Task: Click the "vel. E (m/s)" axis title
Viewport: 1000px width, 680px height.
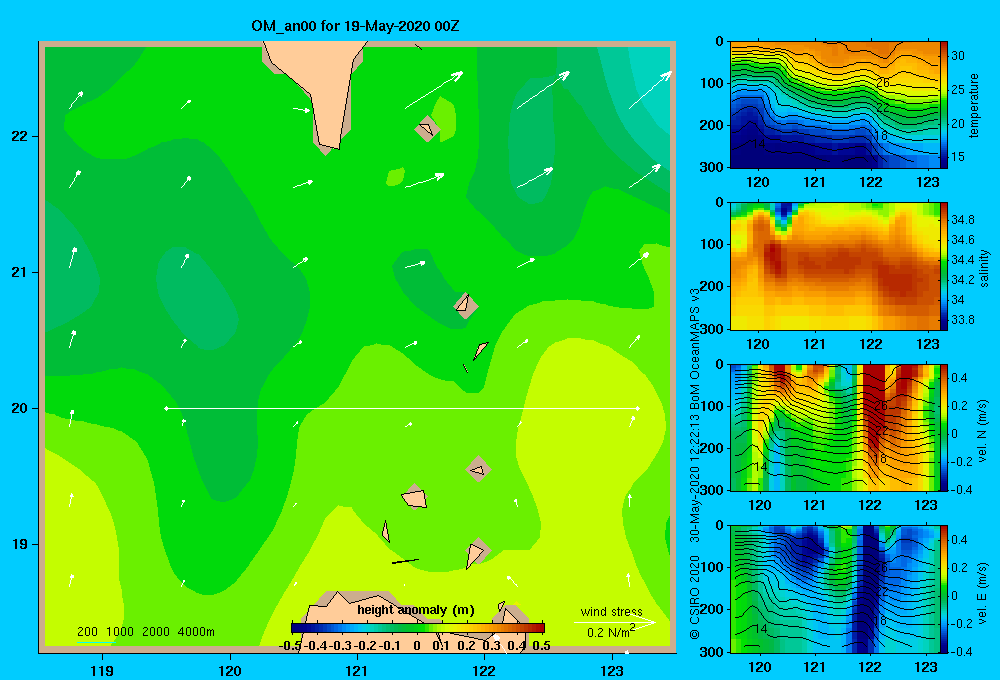Action: (x=982, y=592)
